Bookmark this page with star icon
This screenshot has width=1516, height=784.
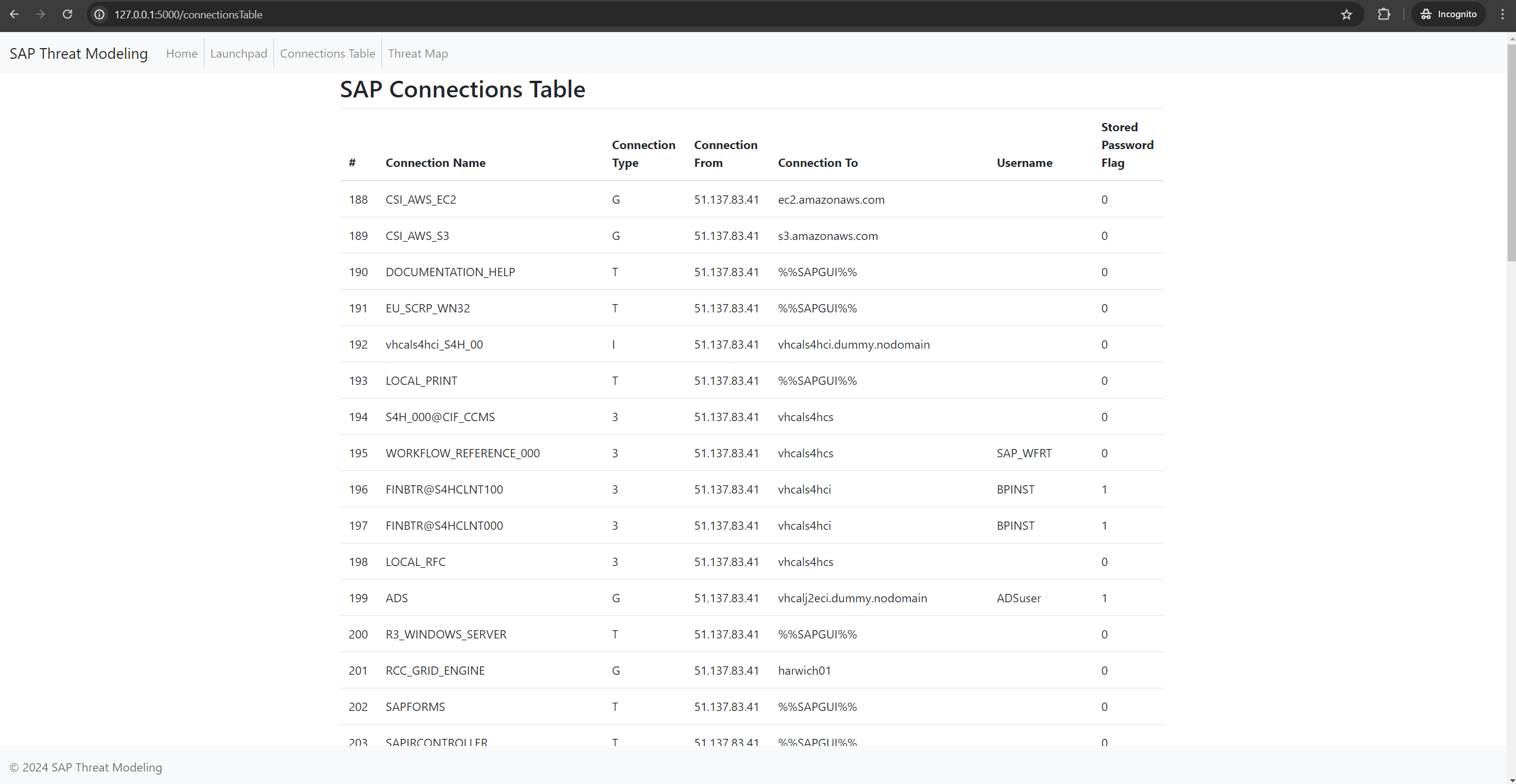tap(1346, 14)
